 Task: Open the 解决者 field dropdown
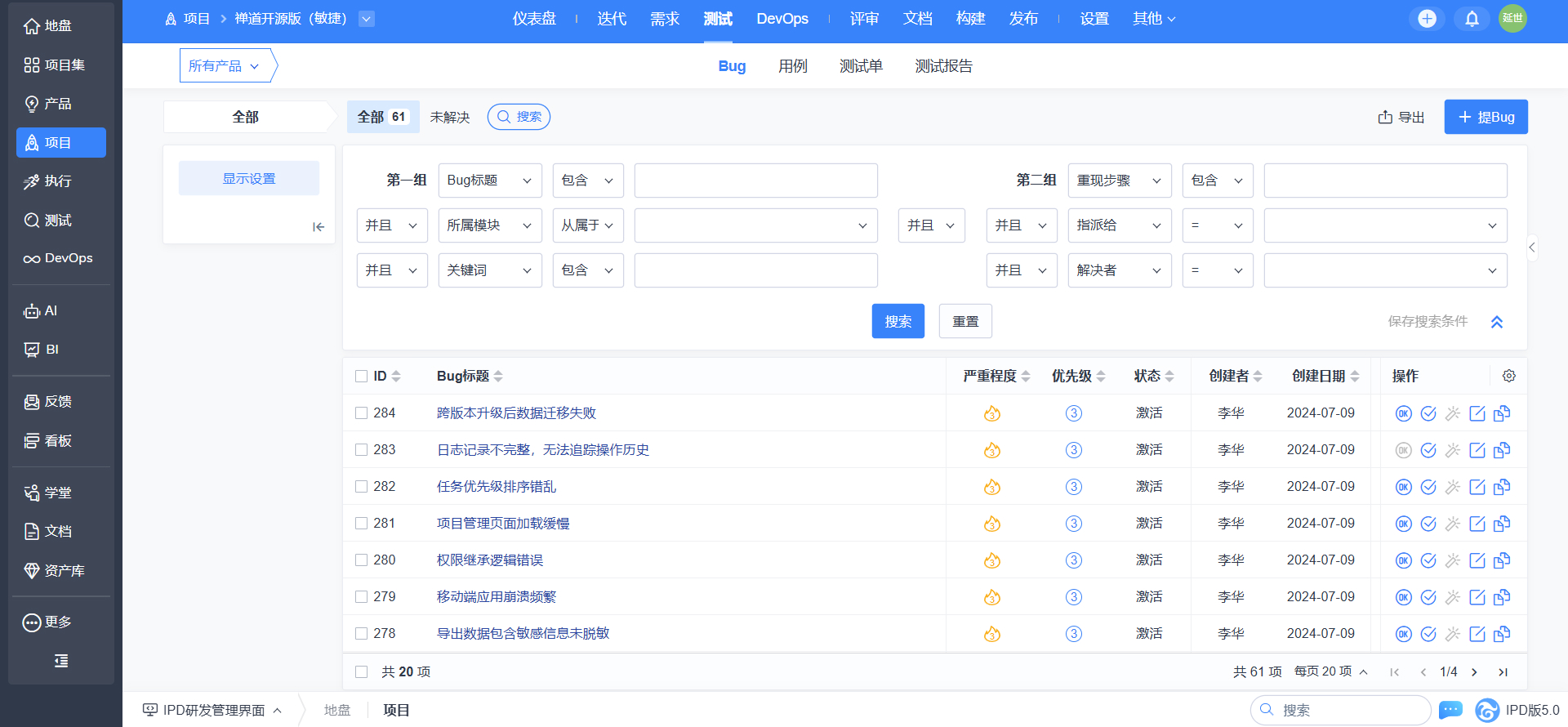click(x=1120, y=270)
